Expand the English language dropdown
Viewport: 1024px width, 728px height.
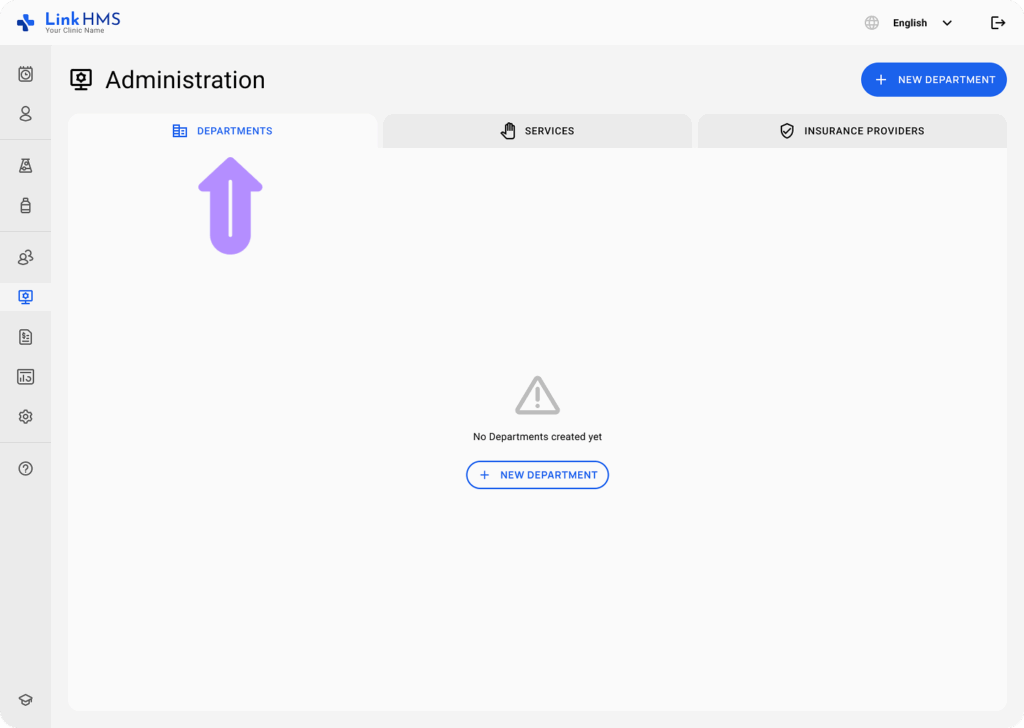click(x=910, y=23)
